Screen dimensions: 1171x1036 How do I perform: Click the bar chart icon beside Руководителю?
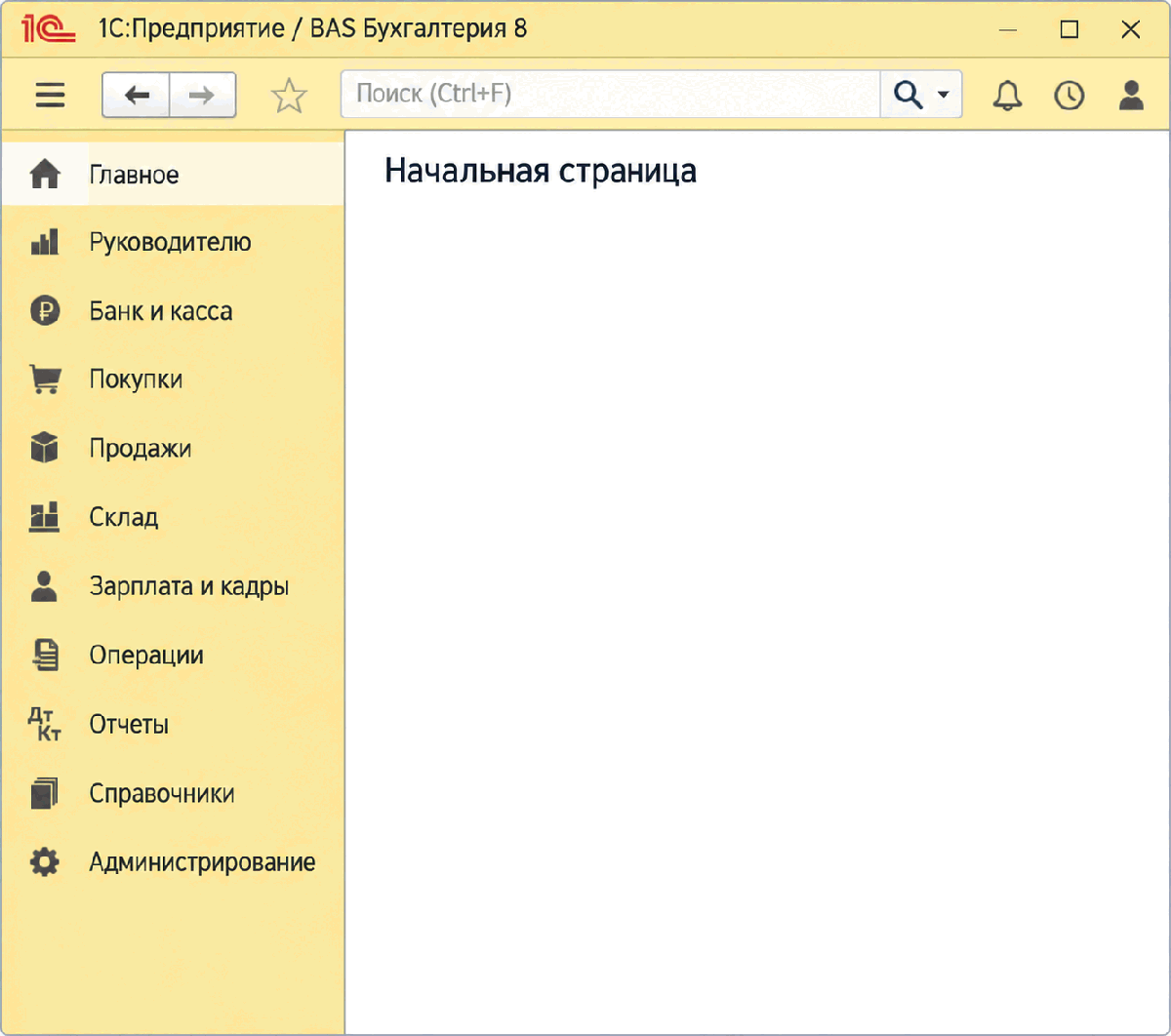(x=45, y=242)
